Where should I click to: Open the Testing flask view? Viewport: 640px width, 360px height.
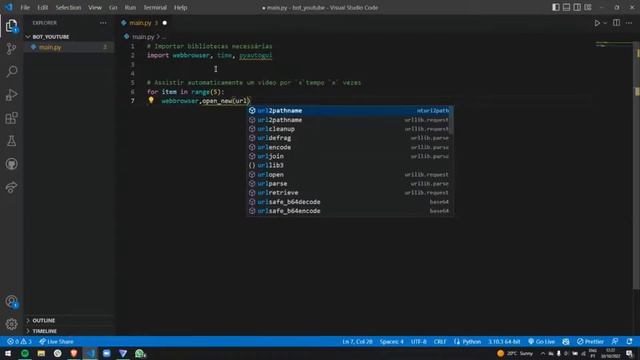coord(11,141)
